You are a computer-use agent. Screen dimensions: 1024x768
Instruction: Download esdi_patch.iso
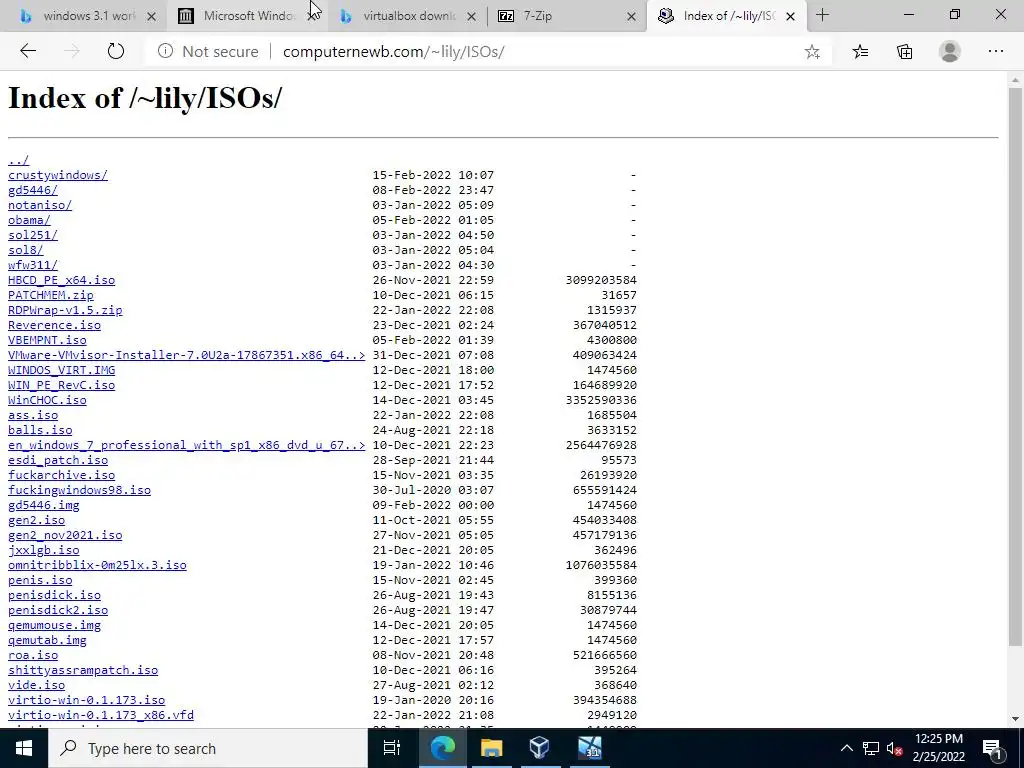[57, 460]
